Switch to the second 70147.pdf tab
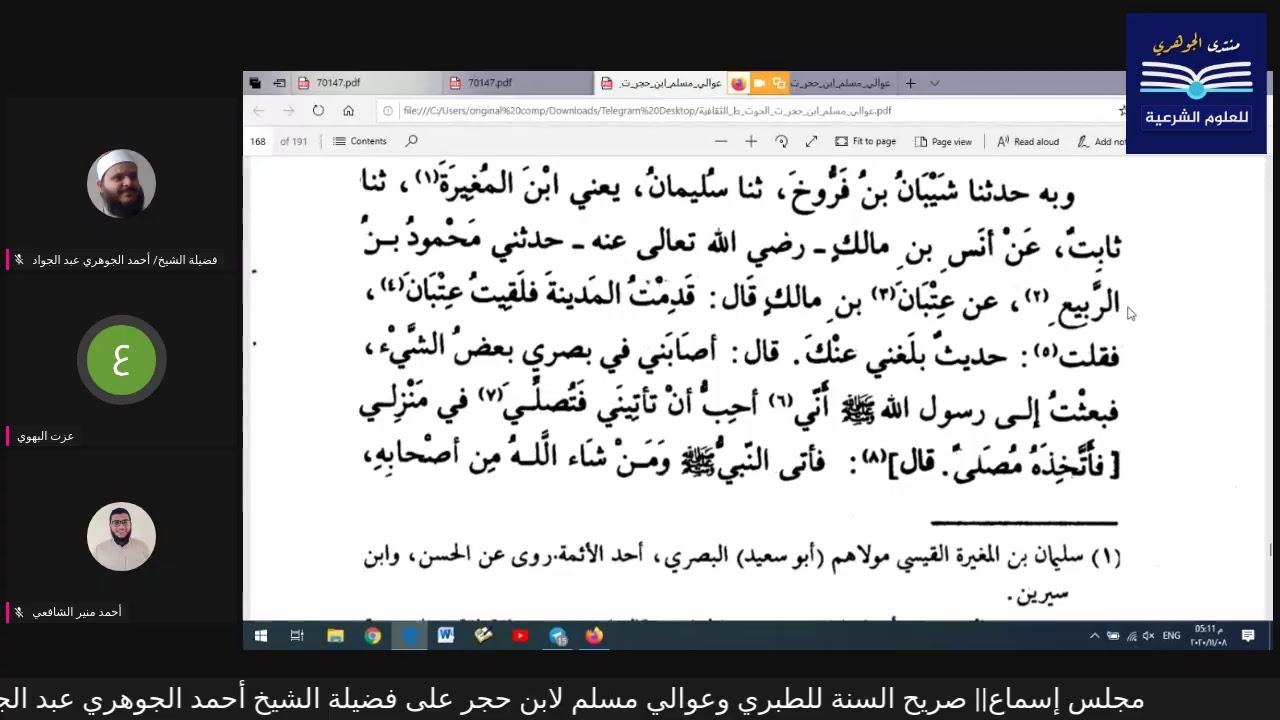This screenshot has height=720, width=1280. coord(517,83)
